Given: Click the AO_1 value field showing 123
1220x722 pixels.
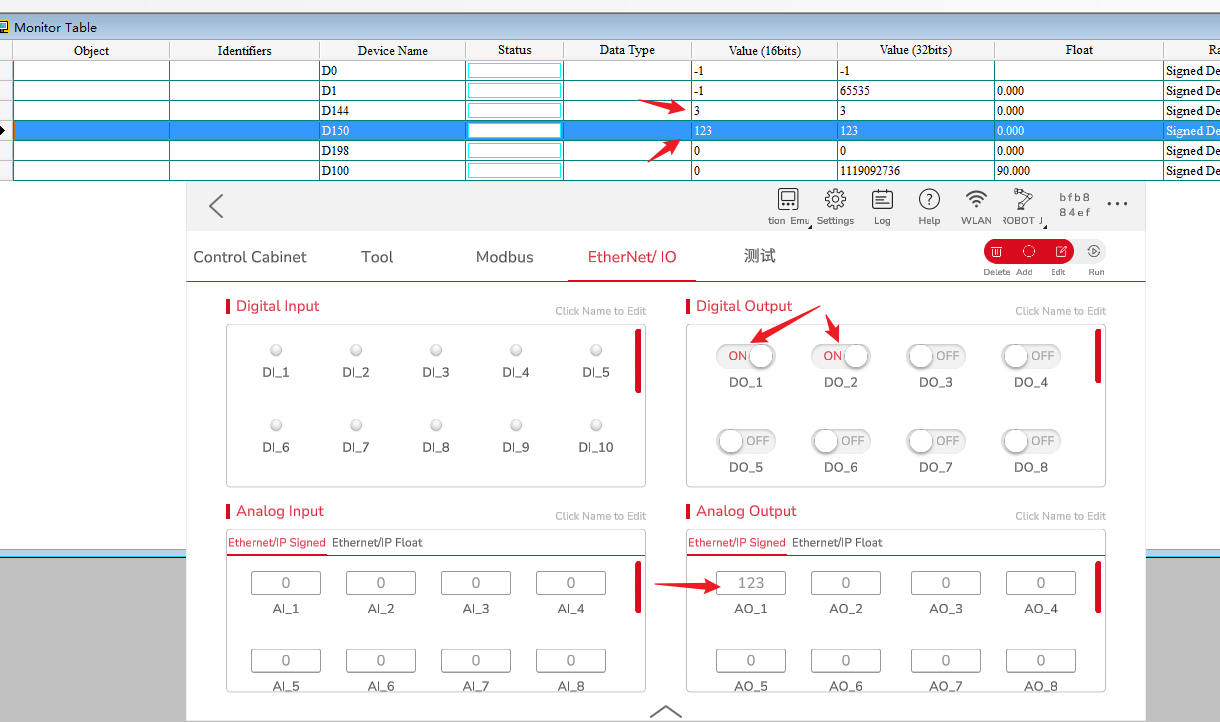Looking at the screenshot, I should 750,583.
